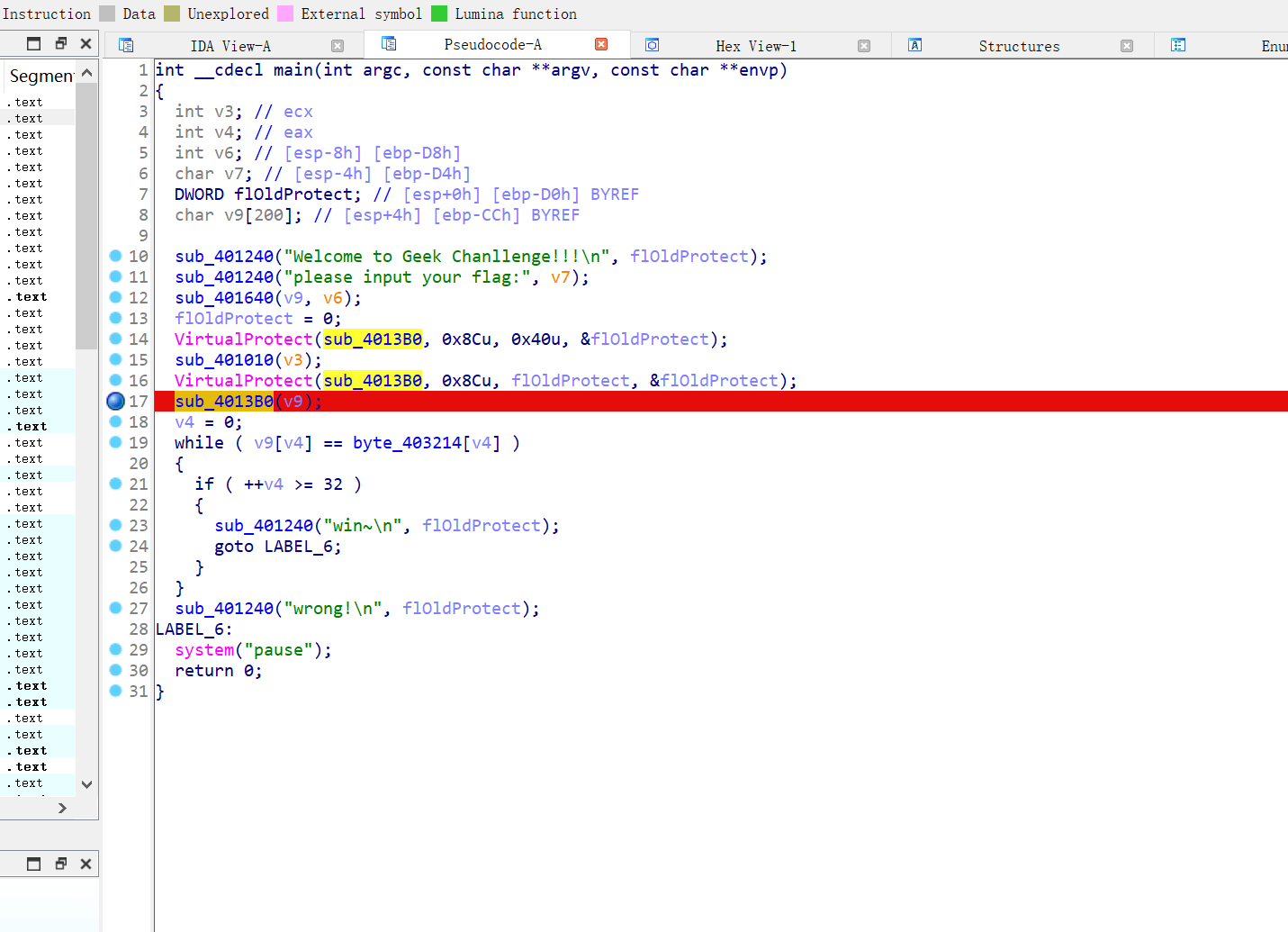Viewport: 1288px width, 932px height.
Task: Click sub_401640 call on line 12
Action: click(224, 298)
